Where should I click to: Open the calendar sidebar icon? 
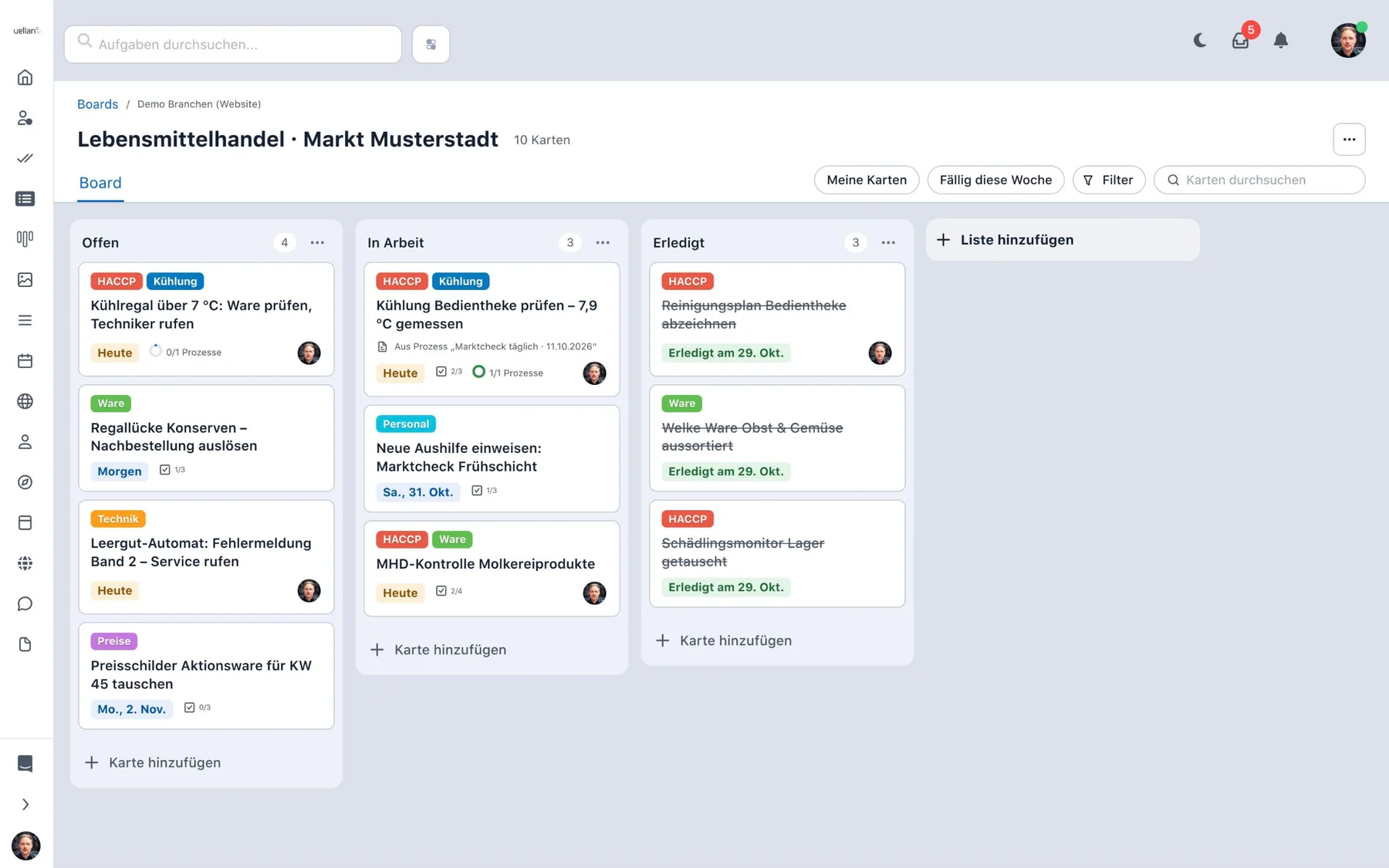coord(25,360)
